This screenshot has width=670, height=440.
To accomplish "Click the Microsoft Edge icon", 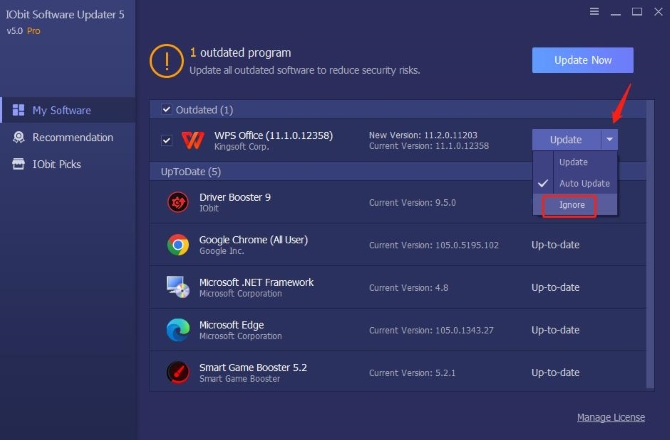I will tap(178, 330).
